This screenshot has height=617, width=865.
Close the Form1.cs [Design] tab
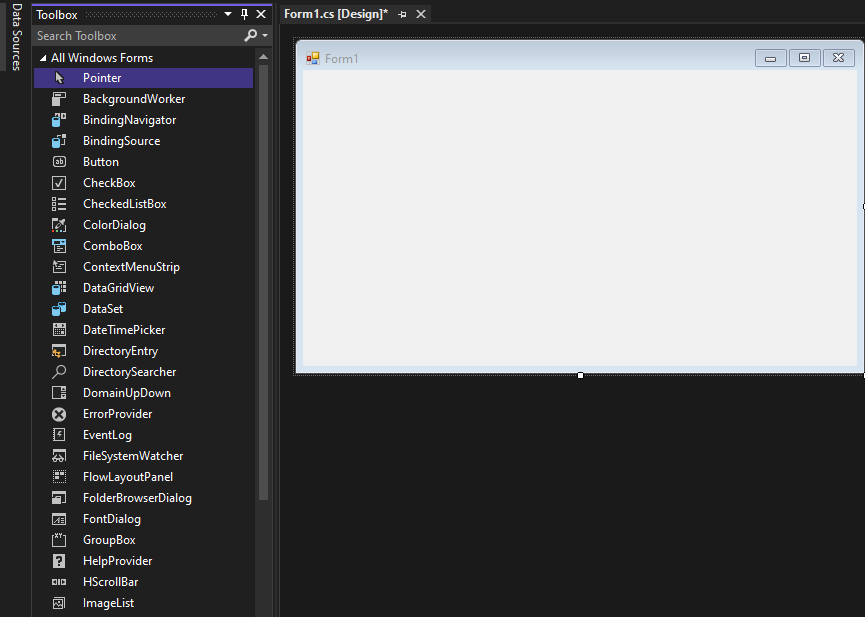pyautogui.click(x=421, y=14)
